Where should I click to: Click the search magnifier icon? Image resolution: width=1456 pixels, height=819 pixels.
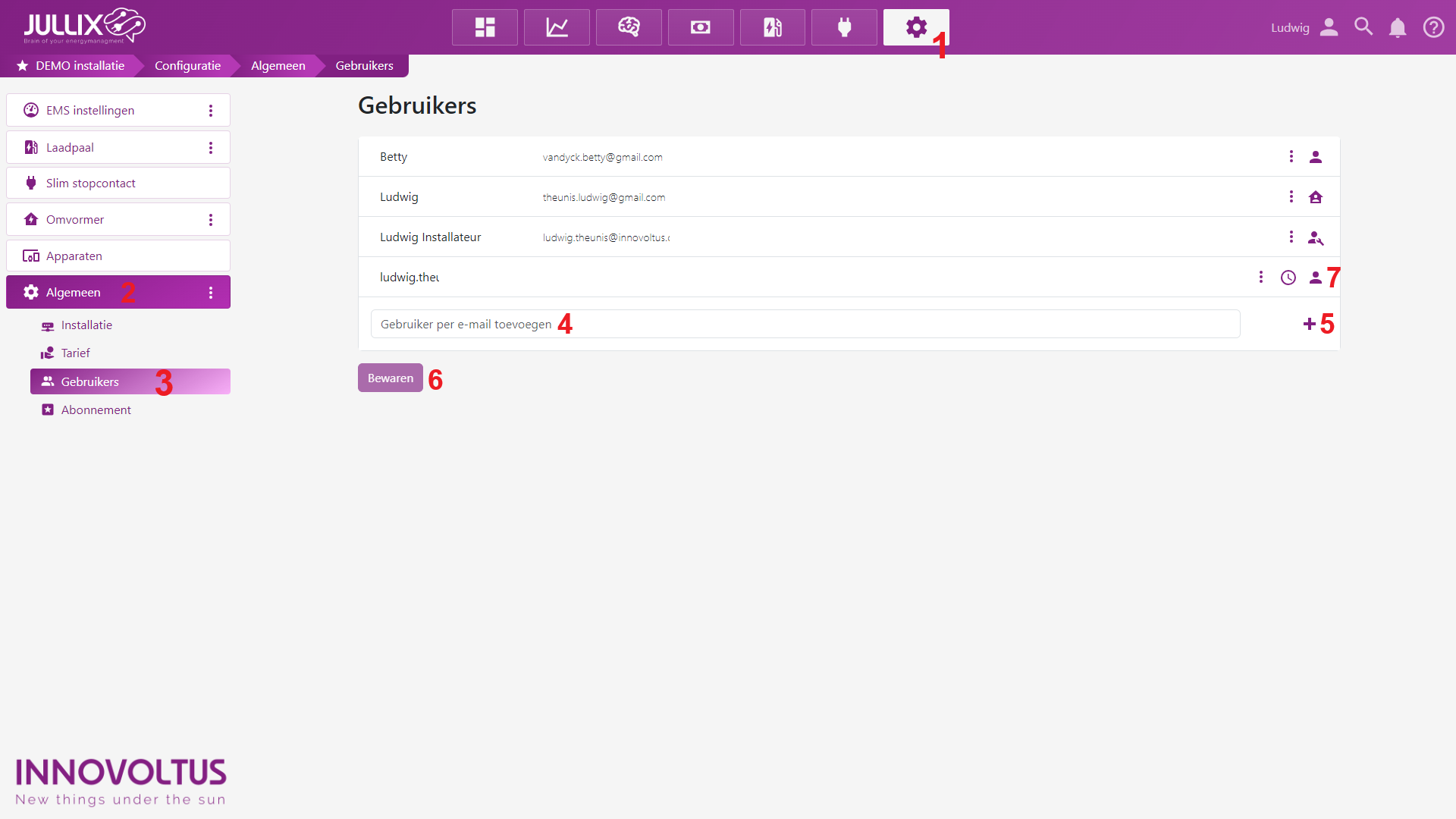pyautogui.click(x=1363, y=27)
